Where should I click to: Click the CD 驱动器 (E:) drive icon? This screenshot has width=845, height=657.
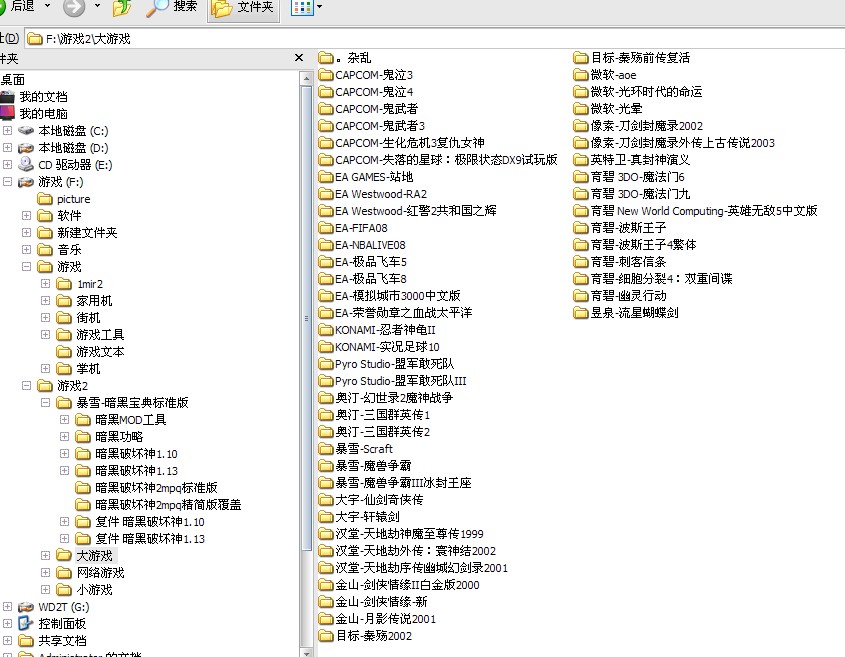click(x=26, y=165)
